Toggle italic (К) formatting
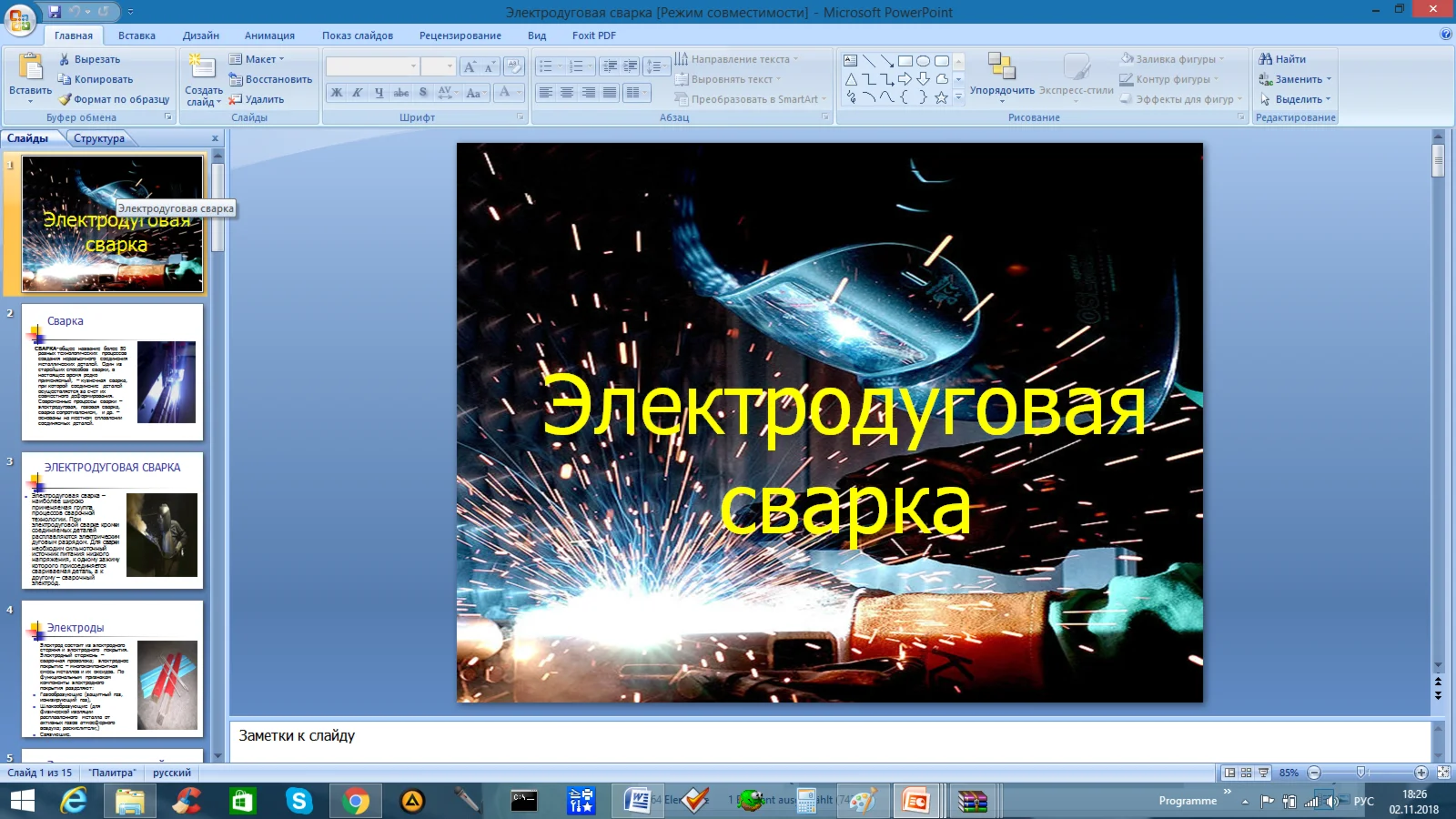This screenshot has width=1456, height=819. 358,92
